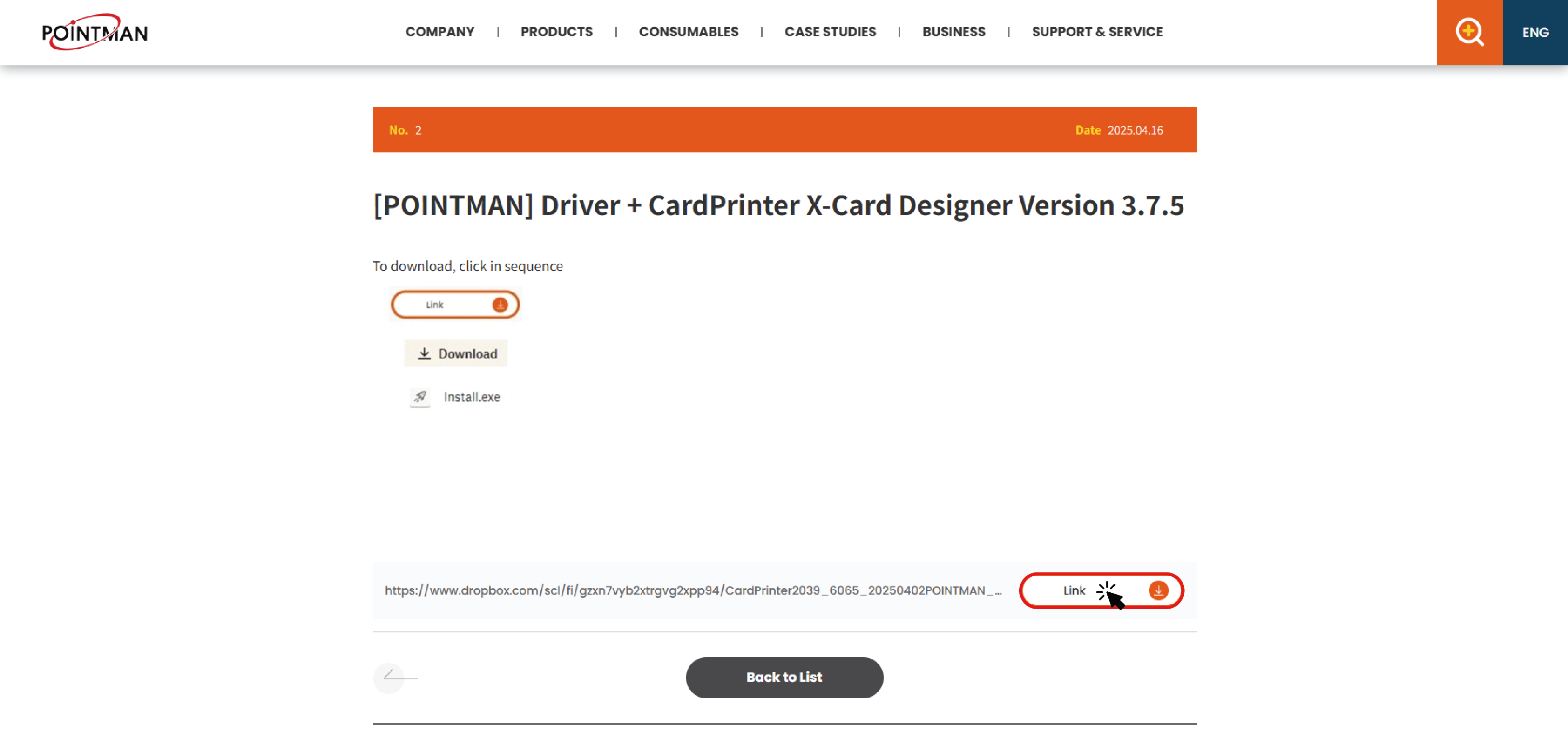Open the SUPPORT & SERVICE menu

(x=1097, y=31)
